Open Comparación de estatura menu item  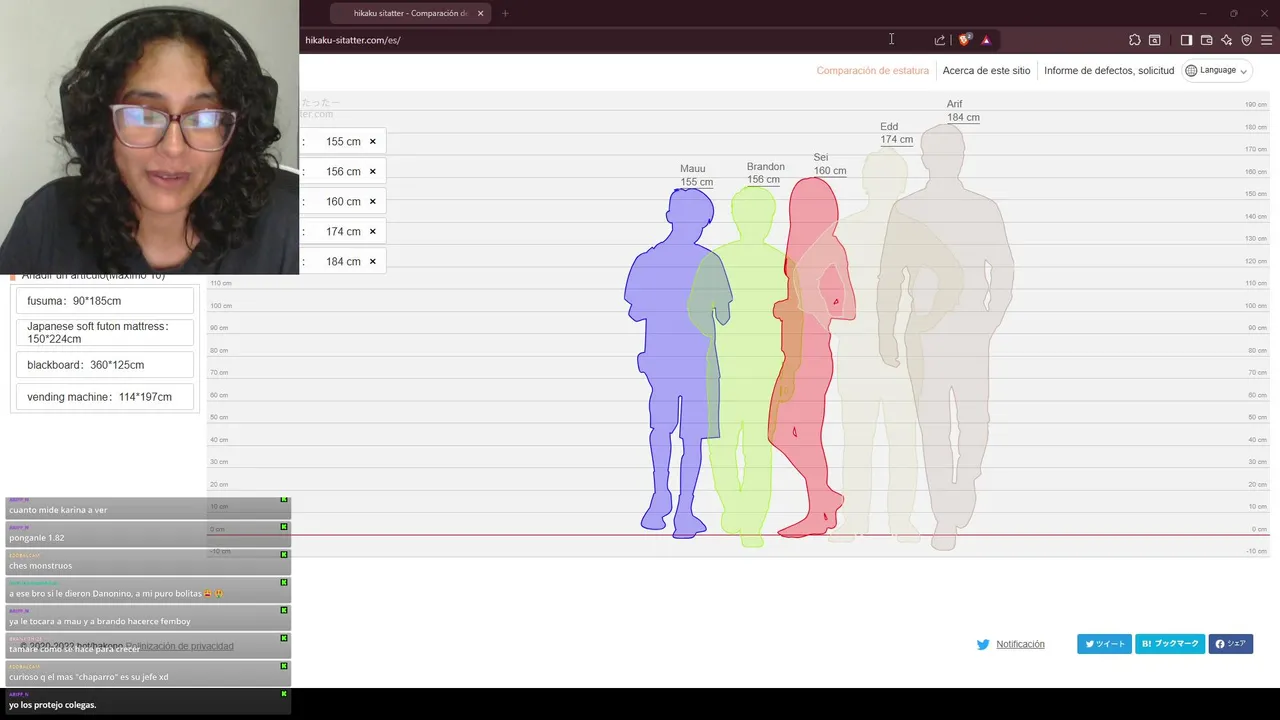(873, 71)
